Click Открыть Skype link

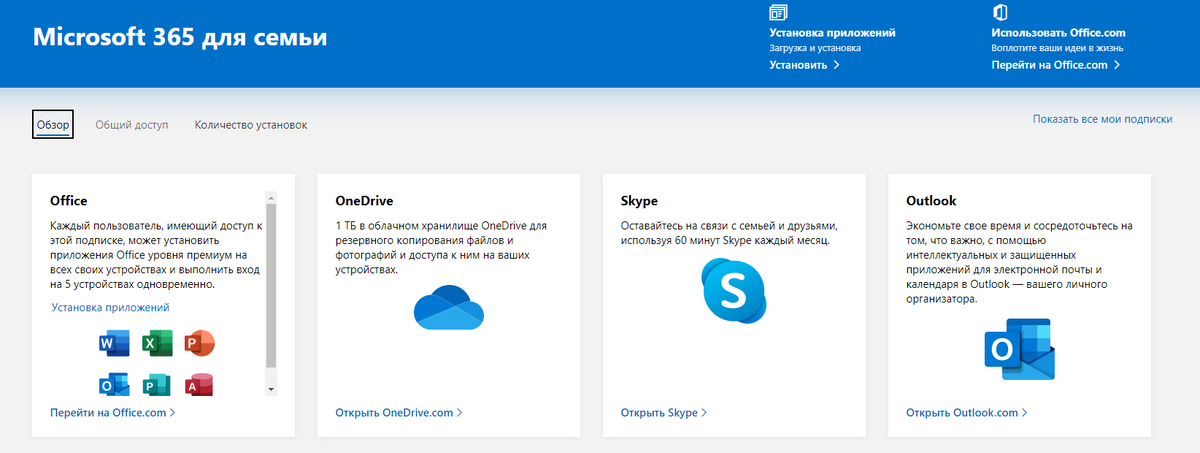(664, 412)
